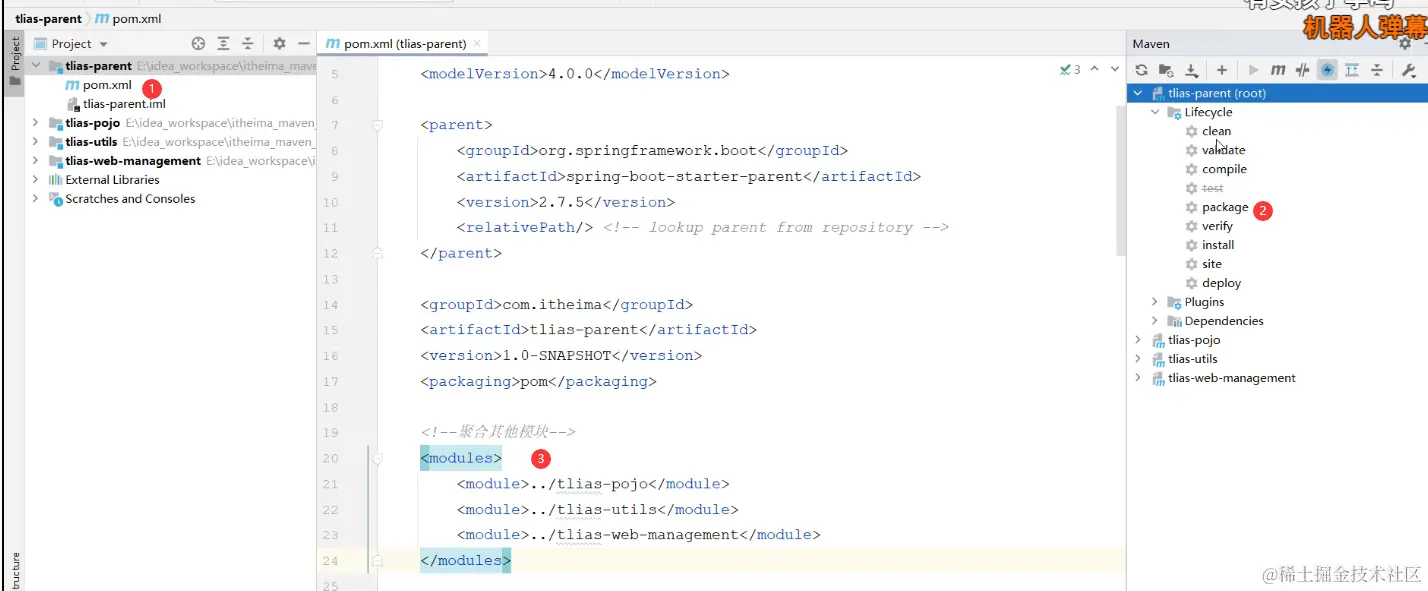Expand tlias-pojo in Maven panel
1428x591 pixels.
1138,340
